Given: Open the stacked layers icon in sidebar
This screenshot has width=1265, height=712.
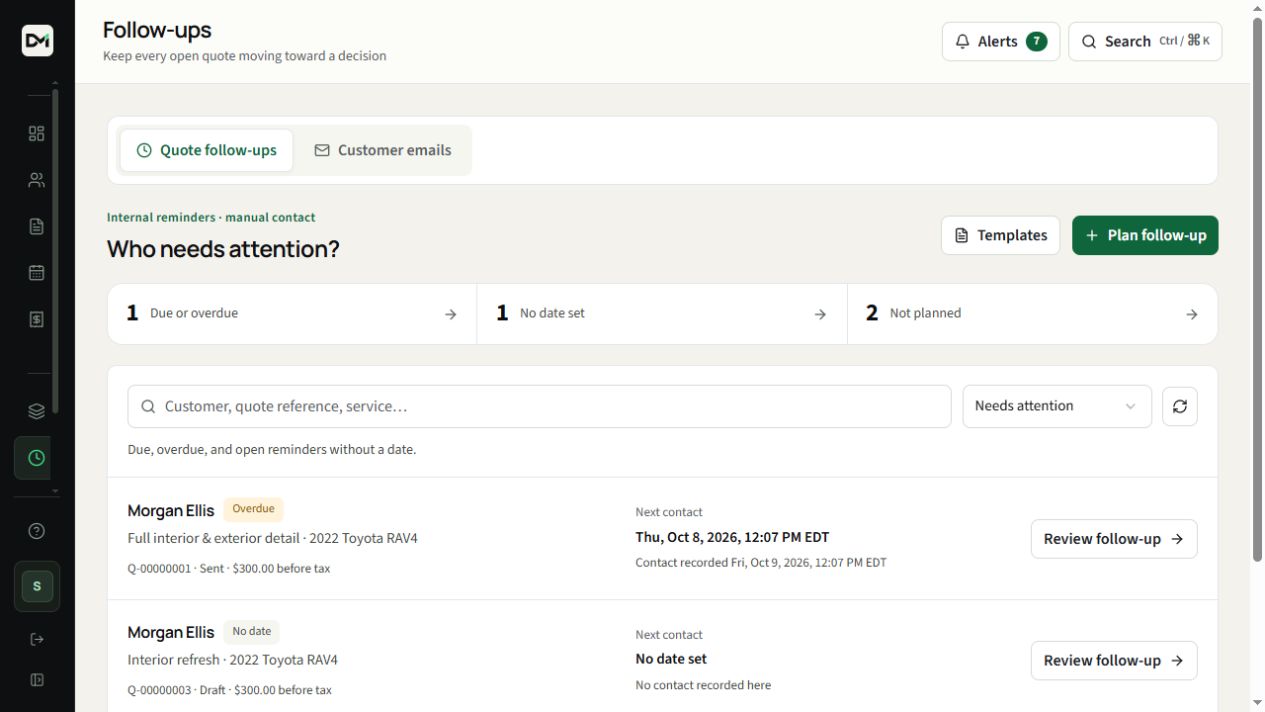Looking at the screenshot, I should click(x=37, y=411).
